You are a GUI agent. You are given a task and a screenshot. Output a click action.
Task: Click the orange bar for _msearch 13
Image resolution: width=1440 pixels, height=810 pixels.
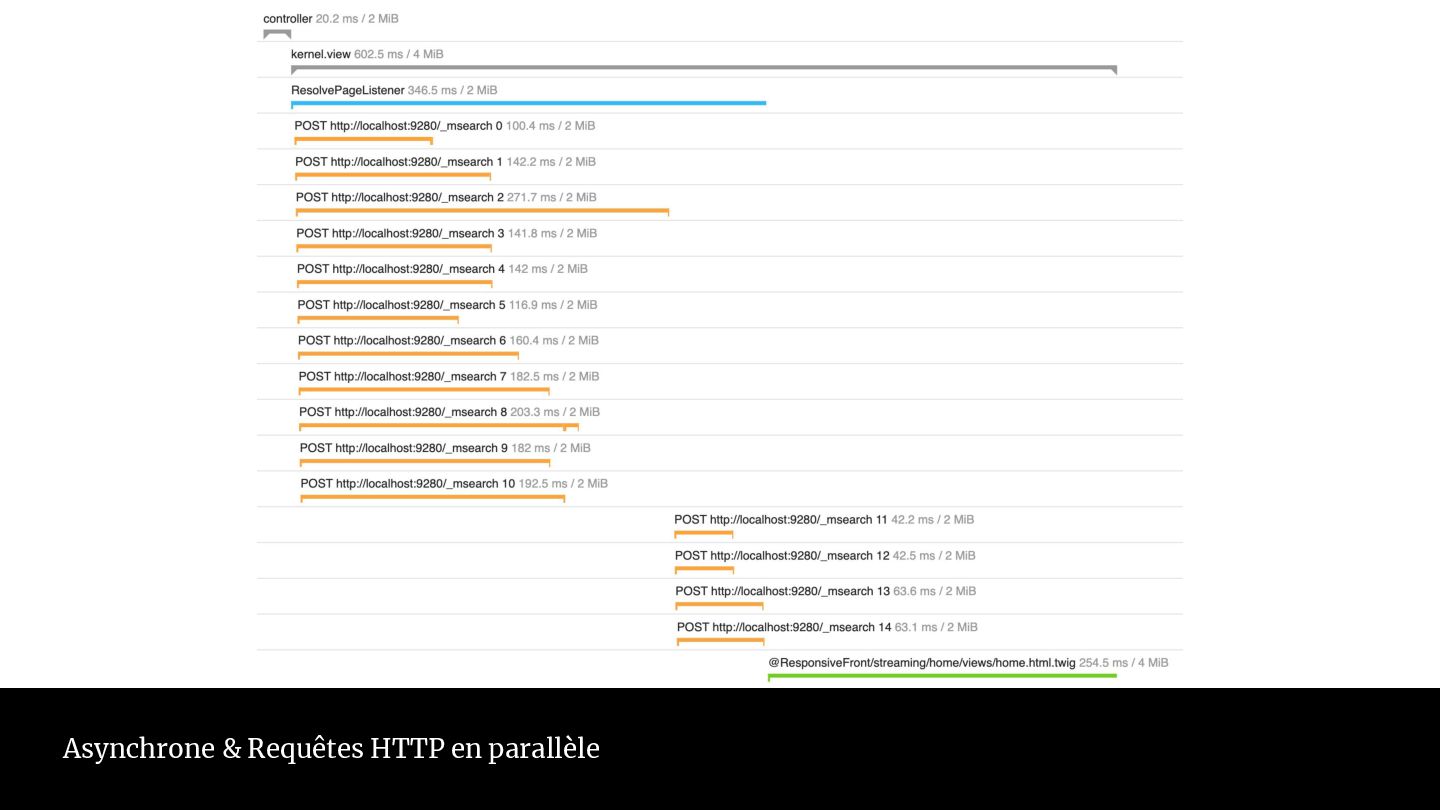pos(719,605)
